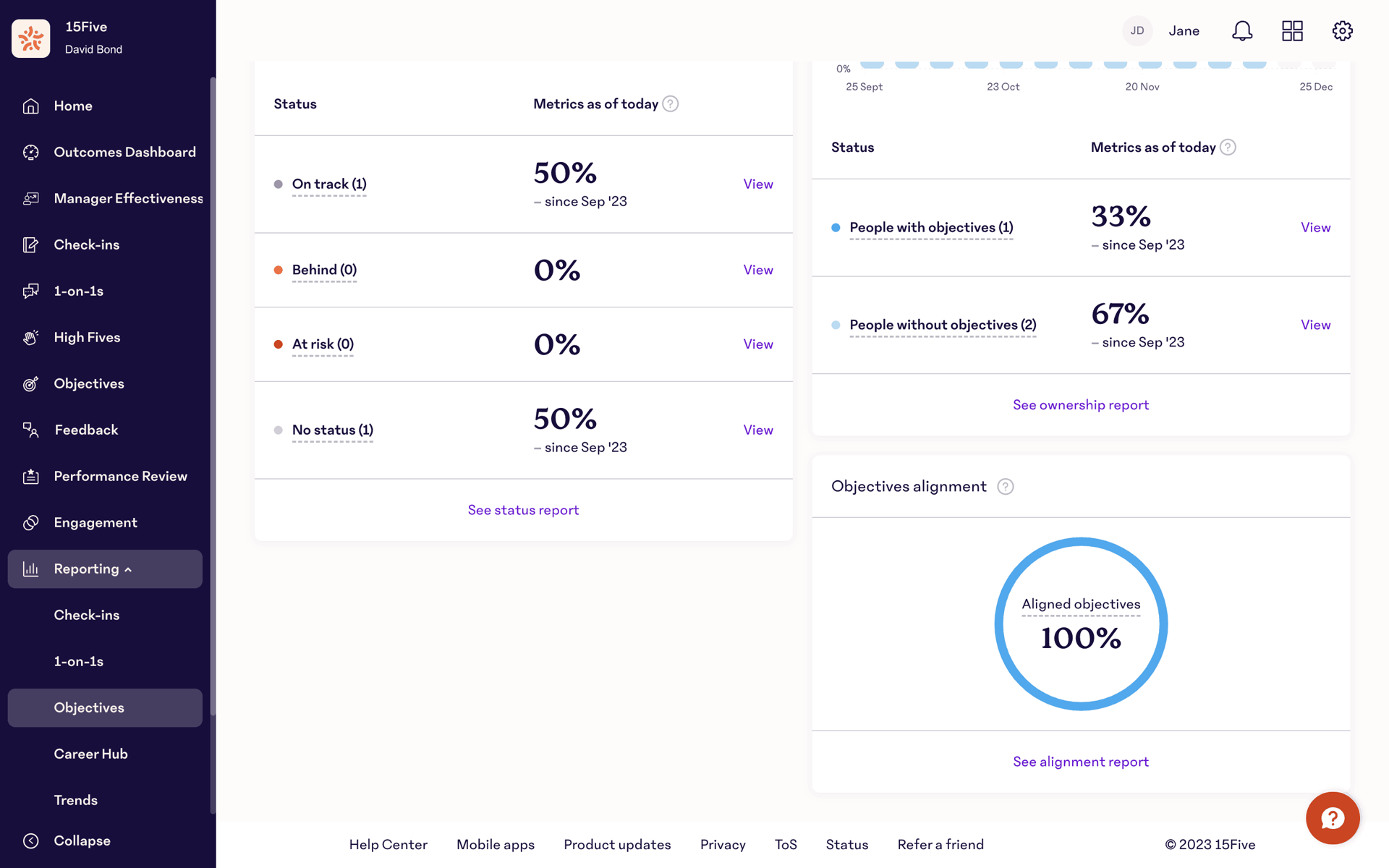
Task: Open Check-ins report under Reporting
Action: pos(87,615)
